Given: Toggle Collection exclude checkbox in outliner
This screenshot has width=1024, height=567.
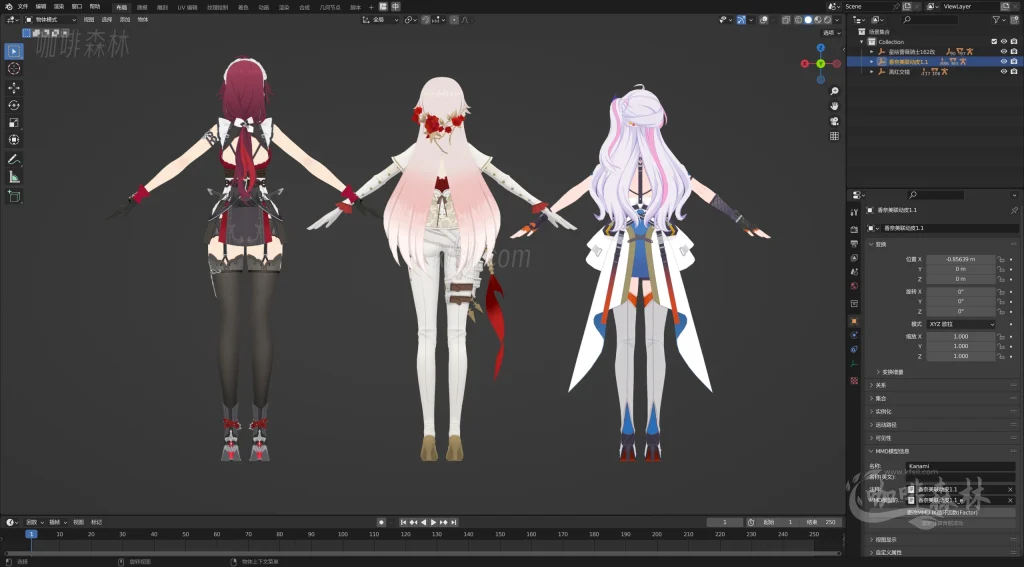Looking at the screenshot, I should click(x=994, y=42).
